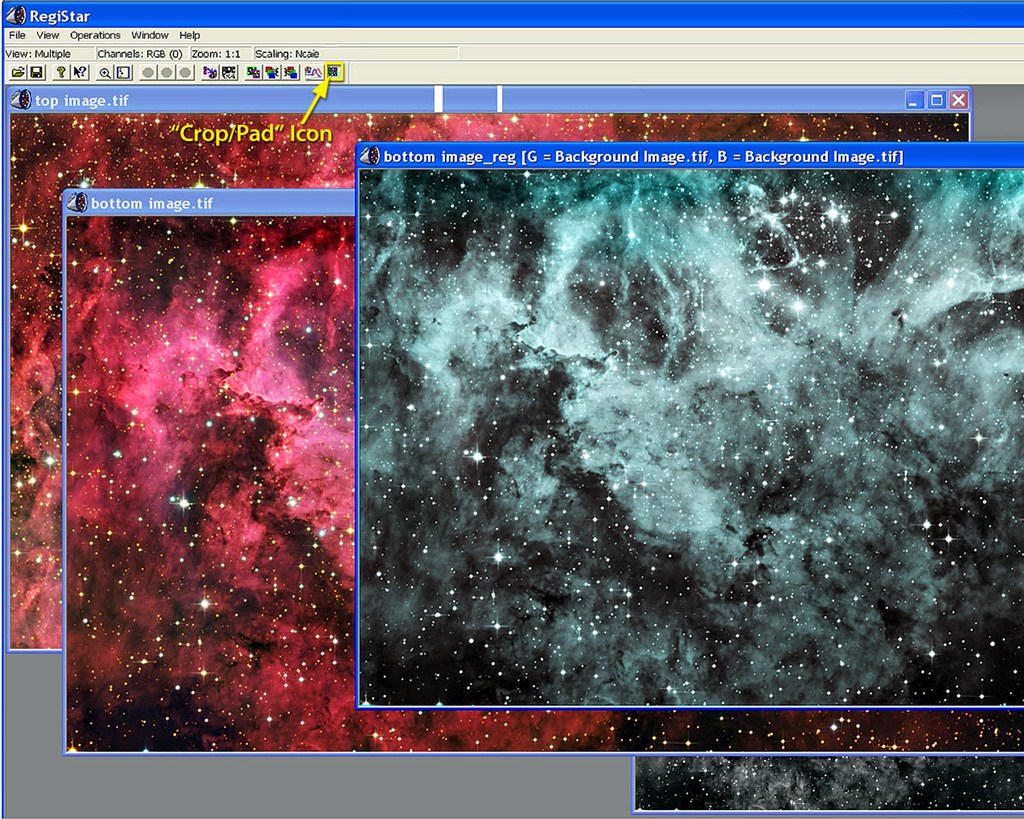1024x819 pixels.
Task: Maximize the top image.tif window
Action: pos(936,100)
